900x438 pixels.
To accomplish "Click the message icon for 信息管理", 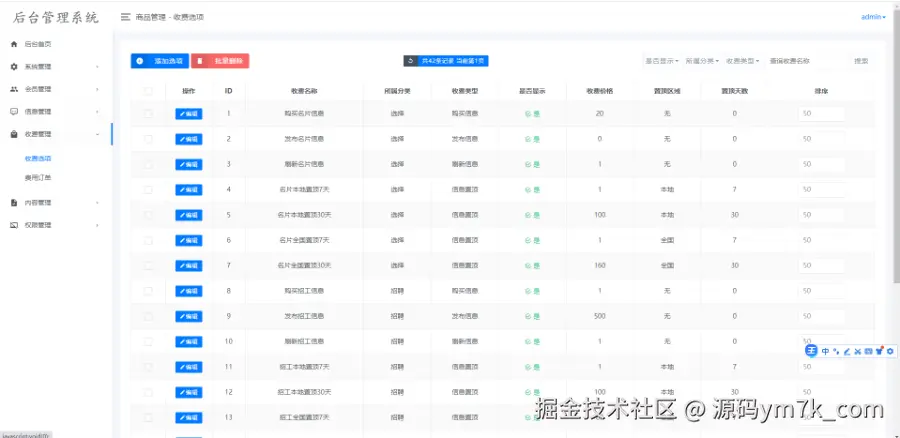I will (x=14, y=111).
